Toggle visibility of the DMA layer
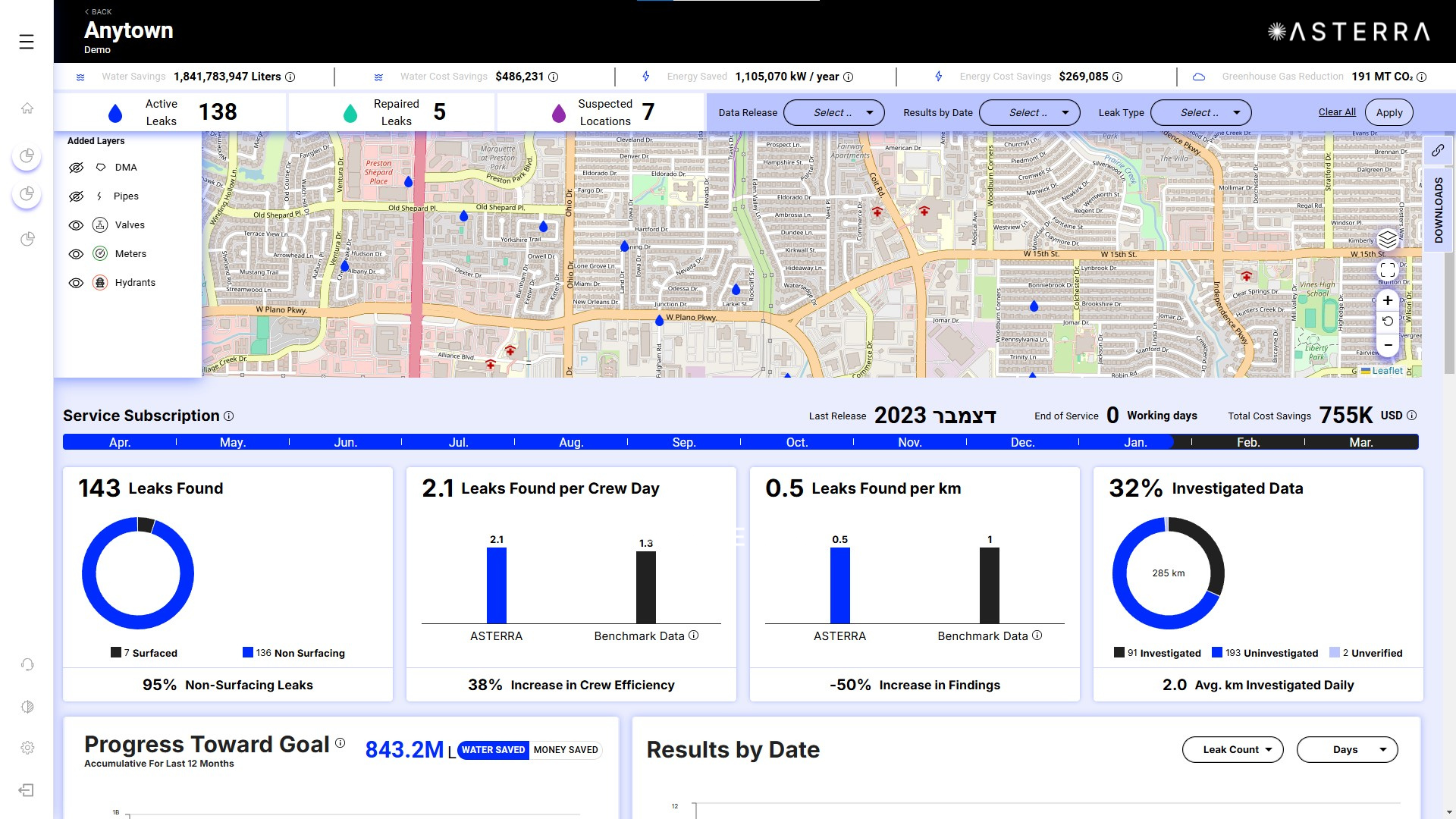The width and height of the screenshot is (1456, 819). (x=76, y=167)
